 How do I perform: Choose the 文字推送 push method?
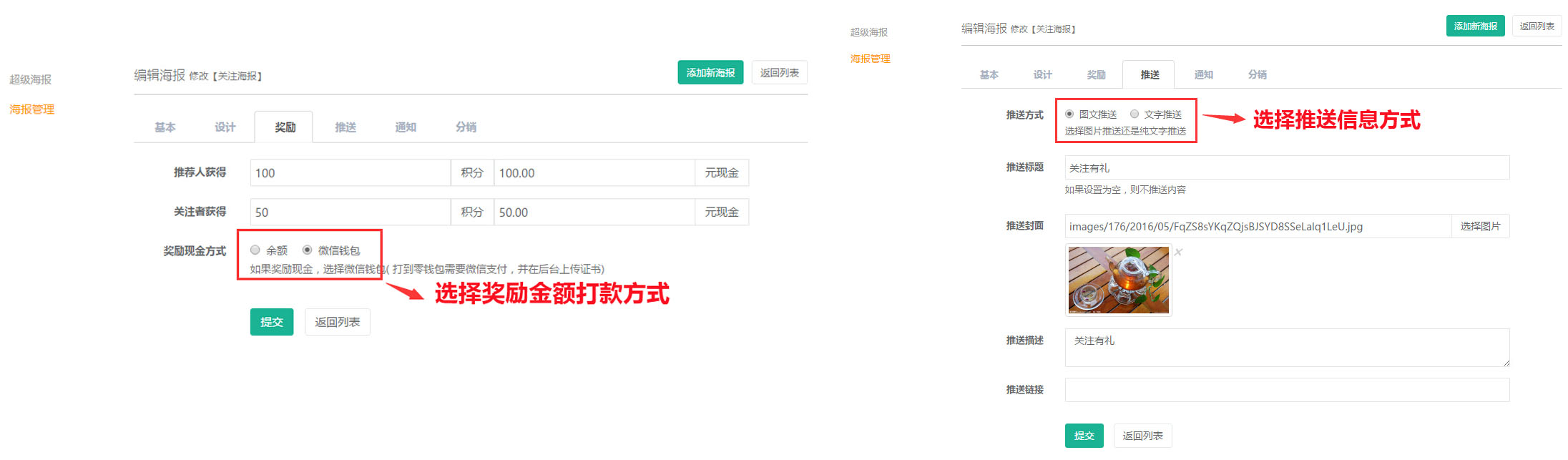pyautogui.click(x=1135, y=114)
